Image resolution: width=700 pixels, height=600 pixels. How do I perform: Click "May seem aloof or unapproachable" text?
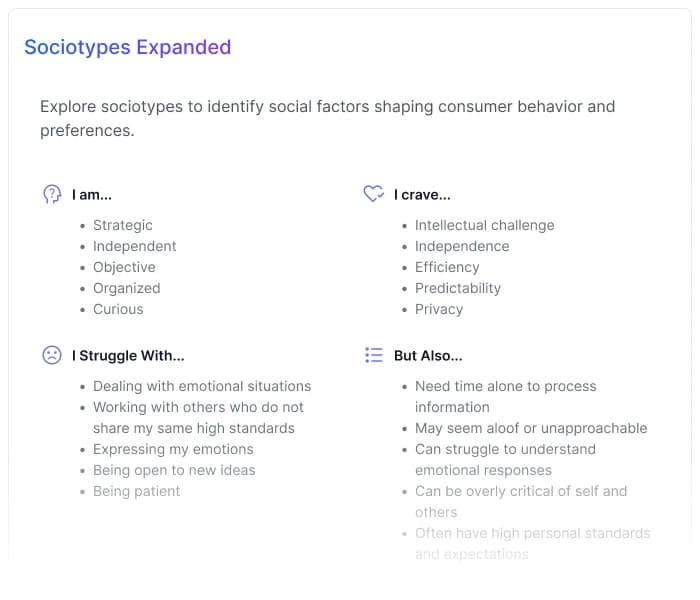(531, 428)
